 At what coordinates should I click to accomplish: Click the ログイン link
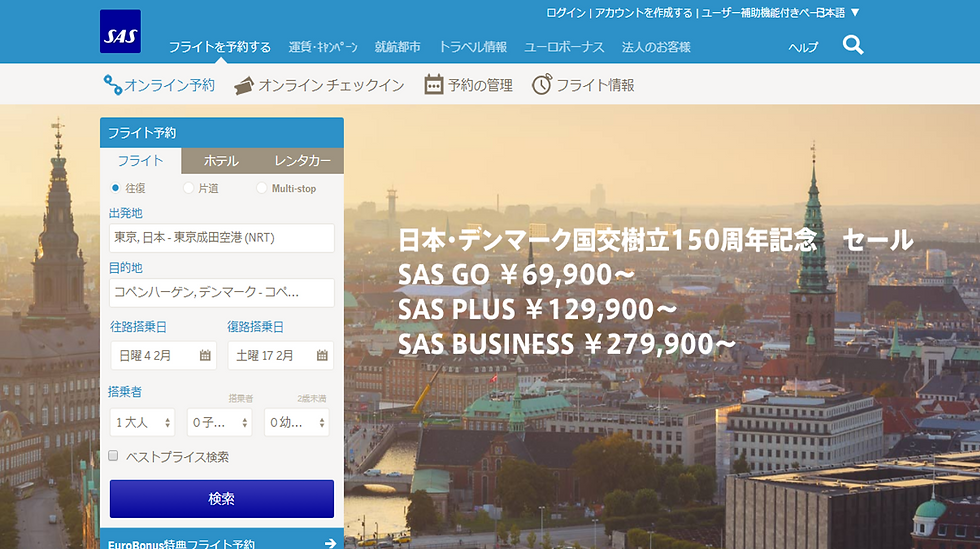click(x=566, y=13)
